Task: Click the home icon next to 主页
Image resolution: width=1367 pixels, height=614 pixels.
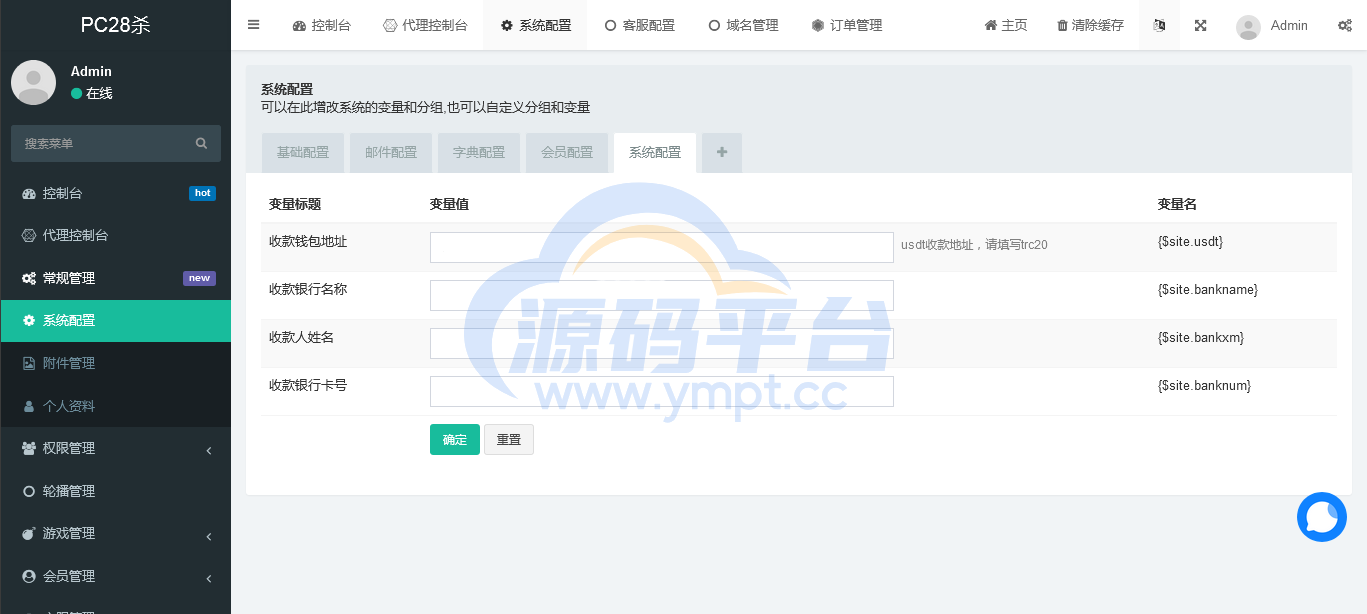Action: click(x=991, y=25)
